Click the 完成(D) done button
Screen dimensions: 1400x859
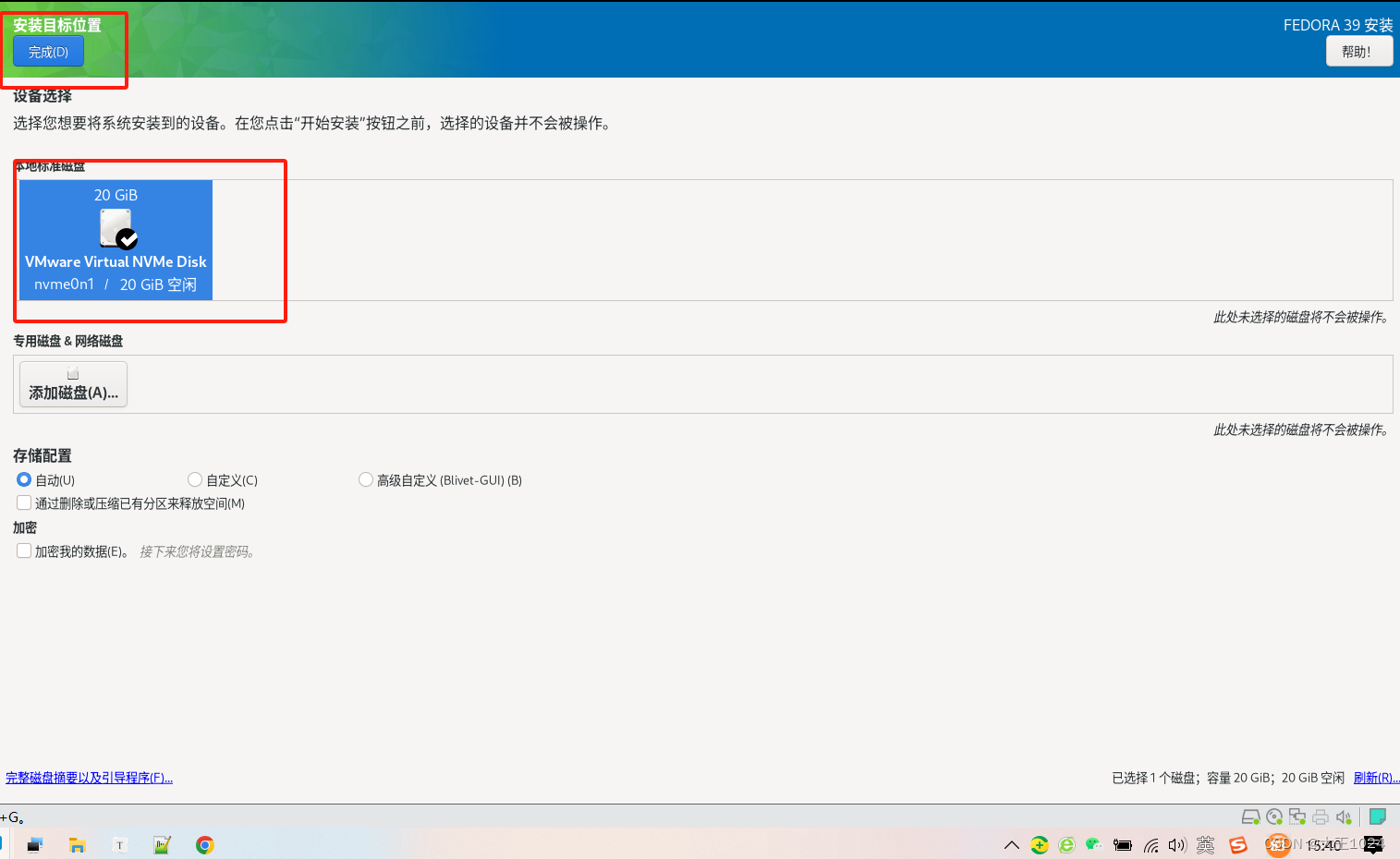(x=48, y=52)
